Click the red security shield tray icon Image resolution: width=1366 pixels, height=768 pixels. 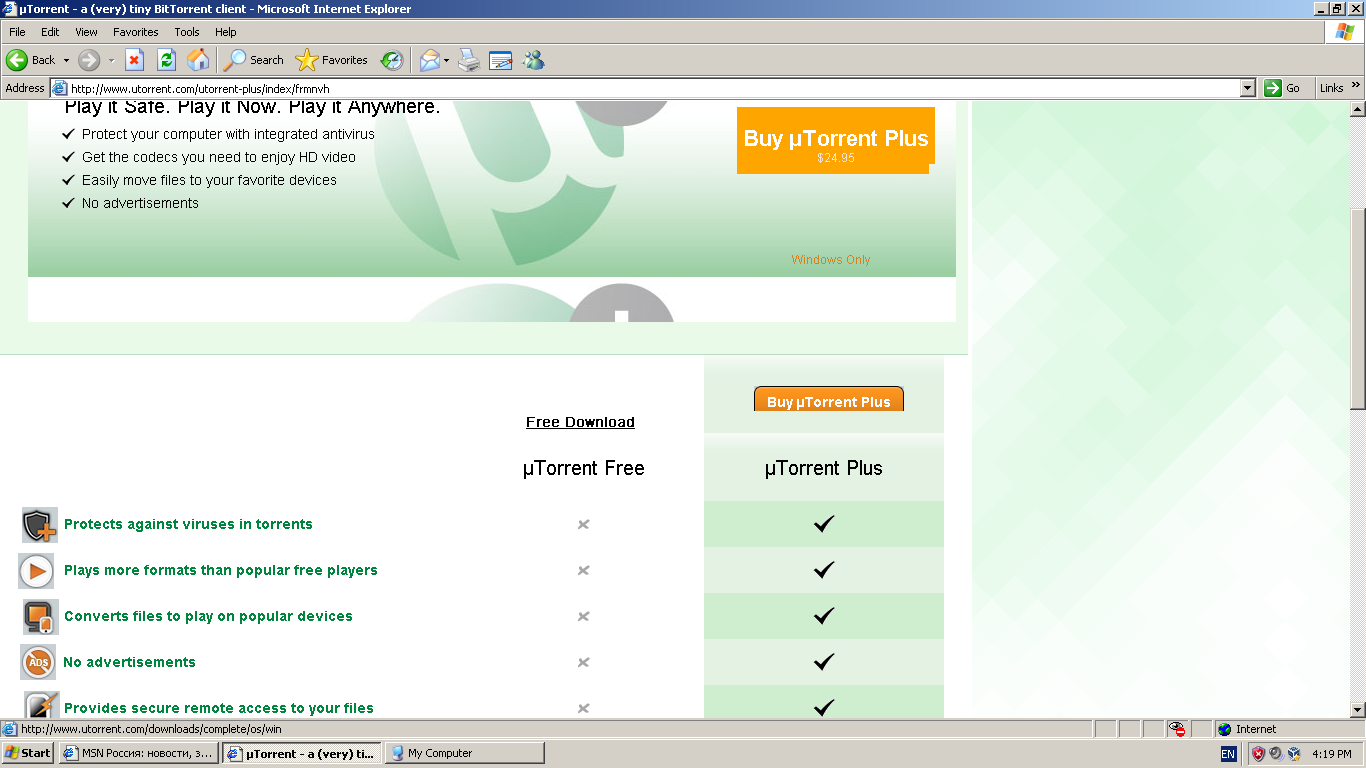point(1258,754)
